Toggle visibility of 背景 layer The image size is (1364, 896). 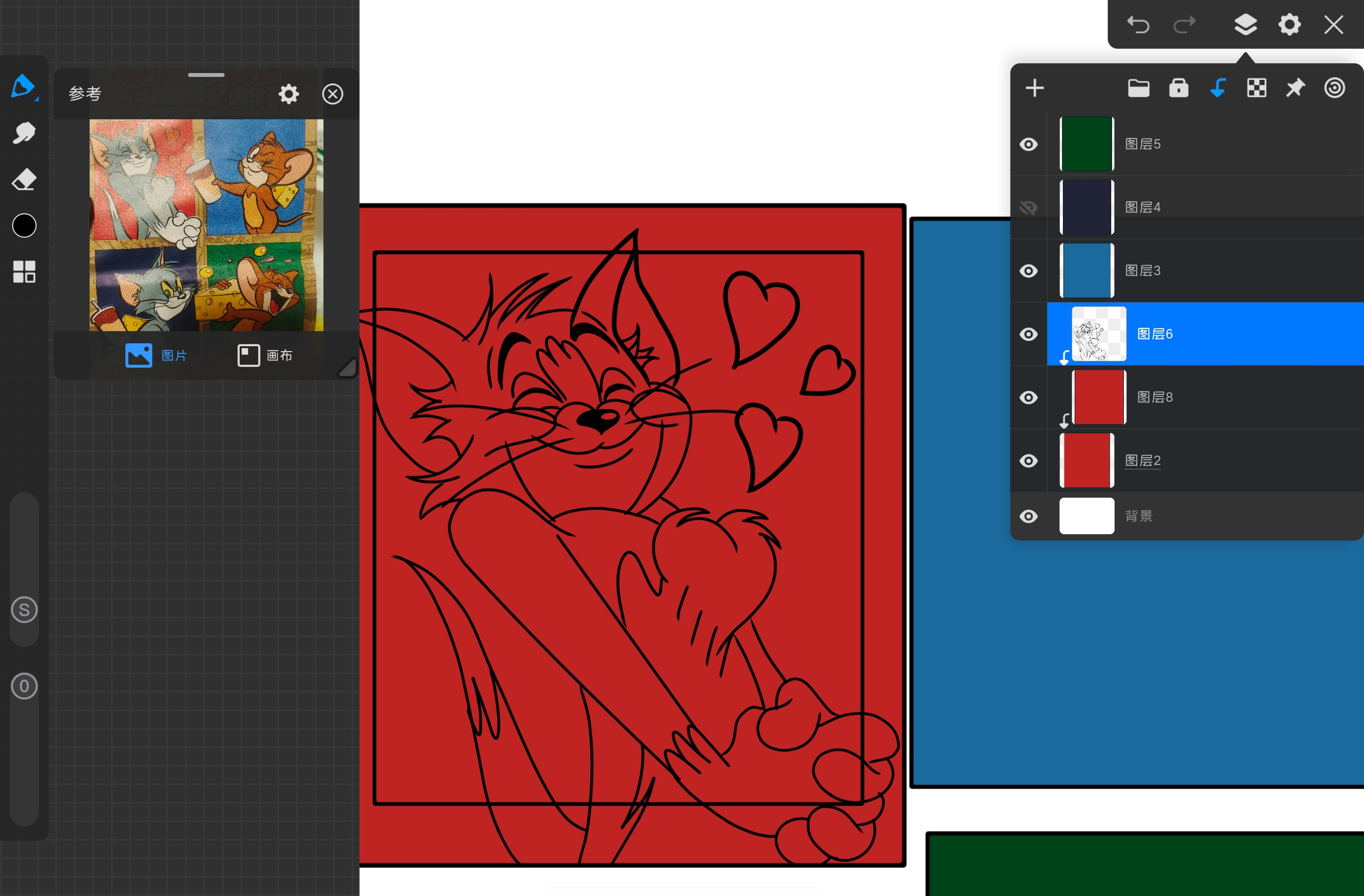click(x=1029, y=516)
